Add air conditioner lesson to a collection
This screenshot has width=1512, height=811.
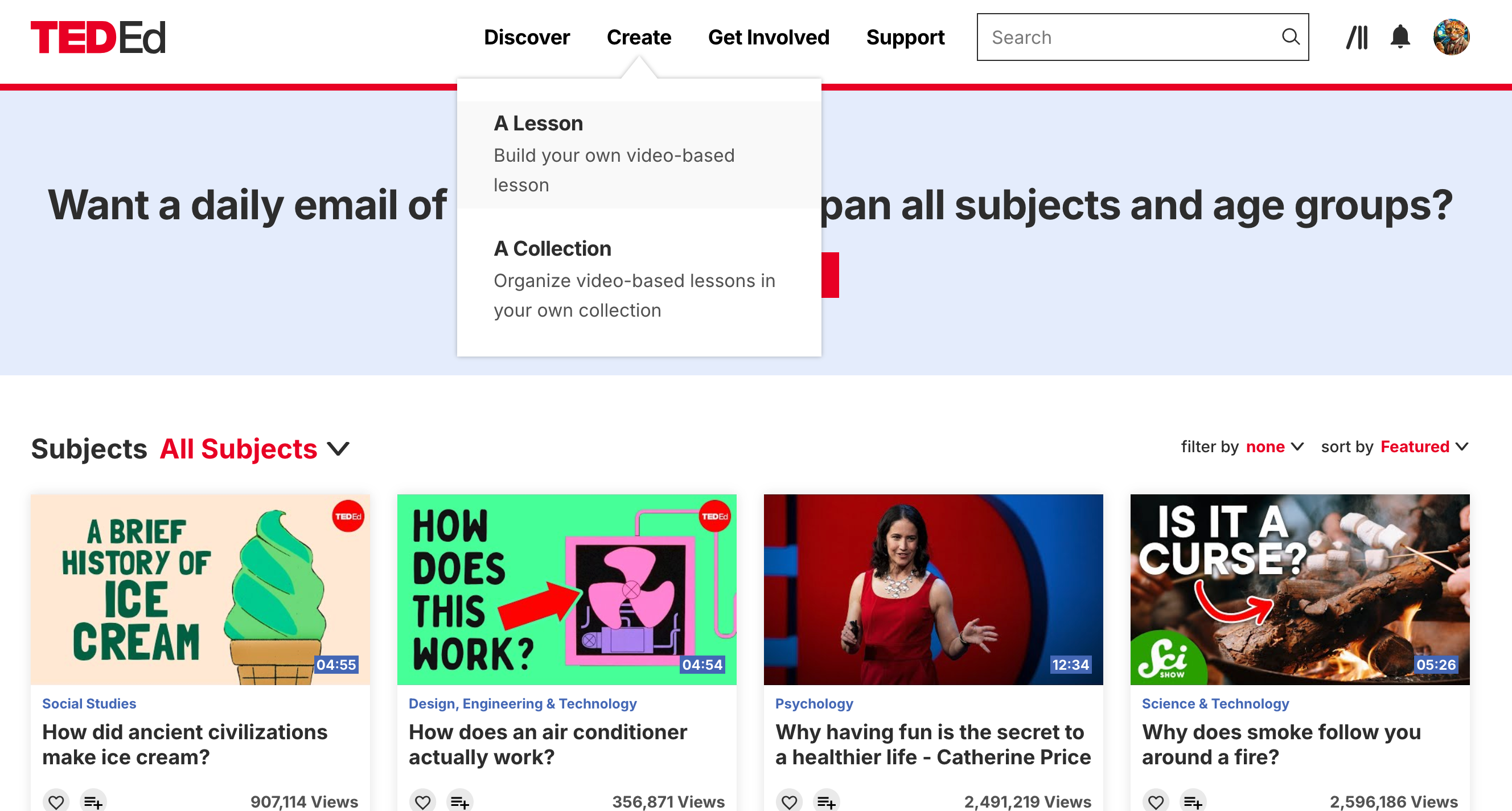[x=459, y=801]
